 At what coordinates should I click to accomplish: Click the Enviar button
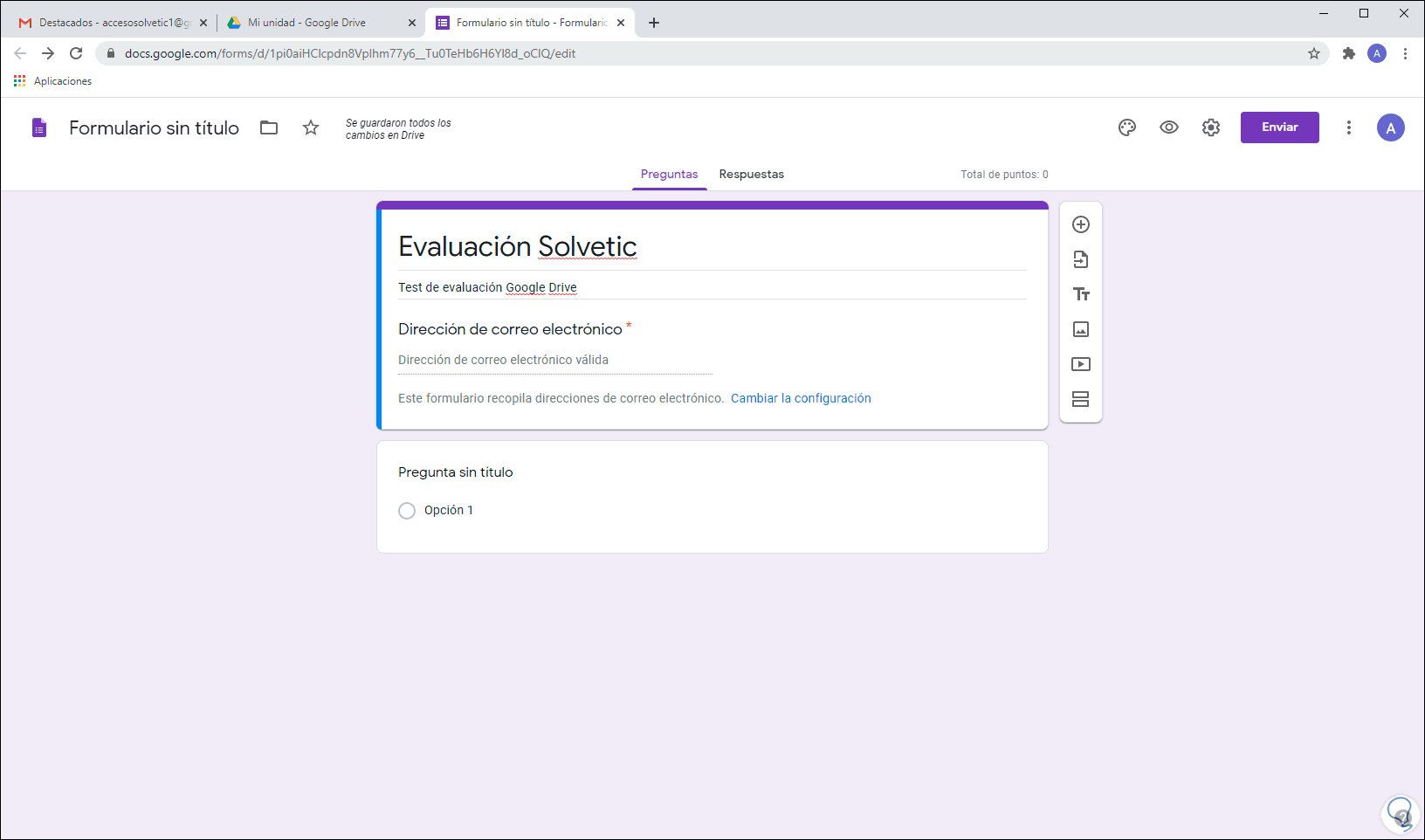pyautogui.click(x=1280, y=127)
